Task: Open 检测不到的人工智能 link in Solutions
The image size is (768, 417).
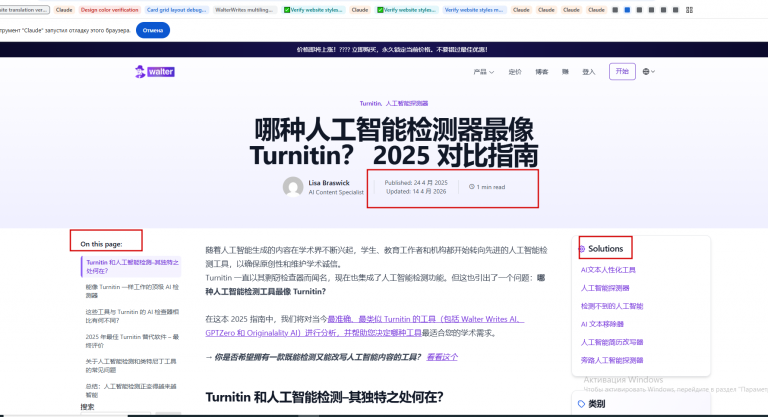Action: 612,306
